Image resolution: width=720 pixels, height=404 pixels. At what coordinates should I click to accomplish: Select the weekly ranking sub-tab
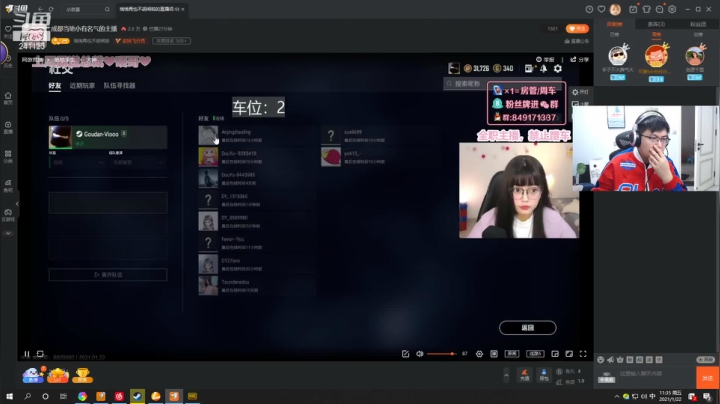click(x=656, y=34)
